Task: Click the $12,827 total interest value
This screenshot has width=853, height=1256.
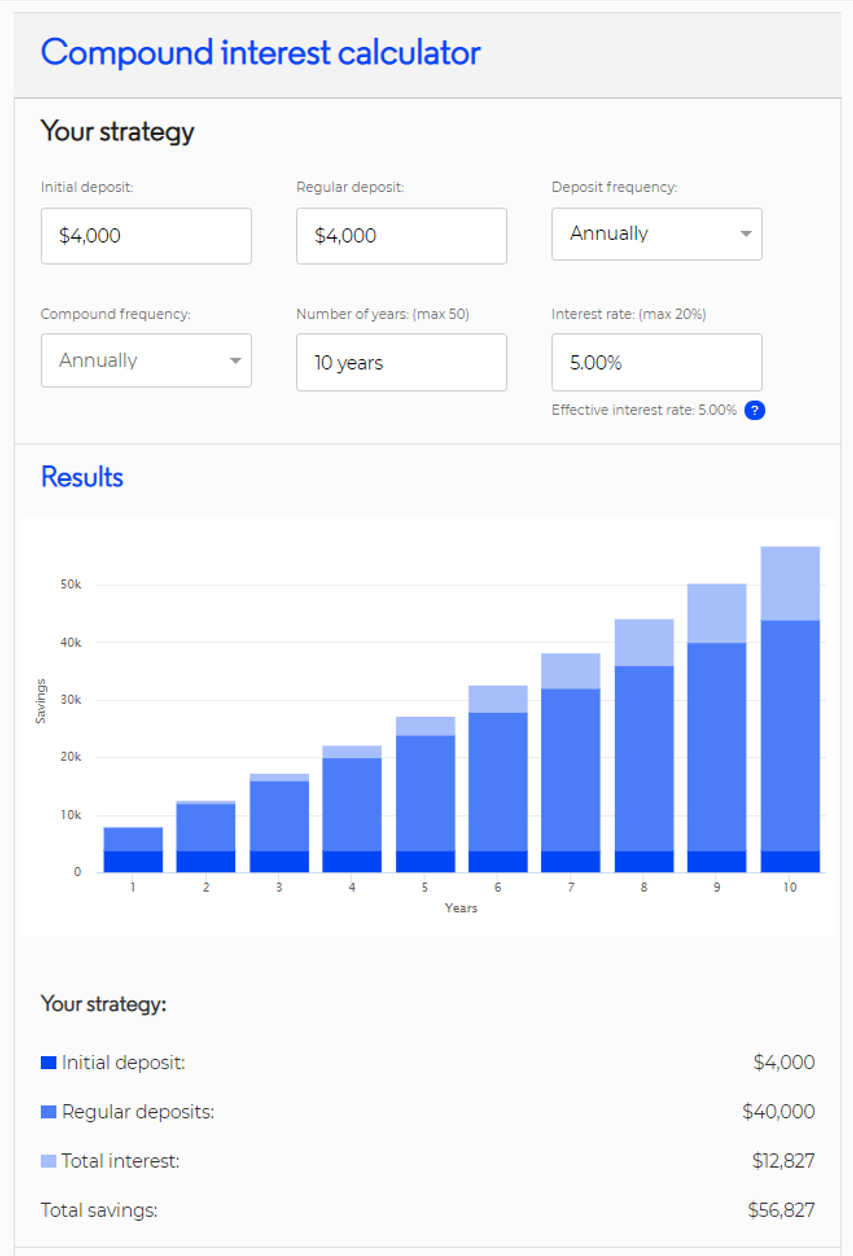Action: pos(783,1161)
